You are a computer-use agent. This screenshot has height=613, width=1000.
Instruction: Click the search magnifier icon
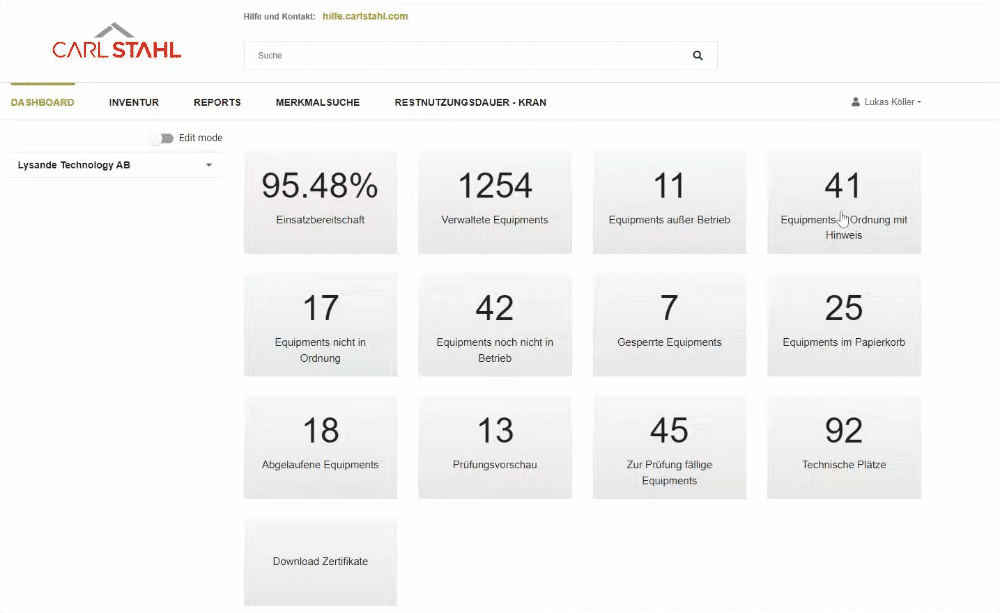point(697,56)
